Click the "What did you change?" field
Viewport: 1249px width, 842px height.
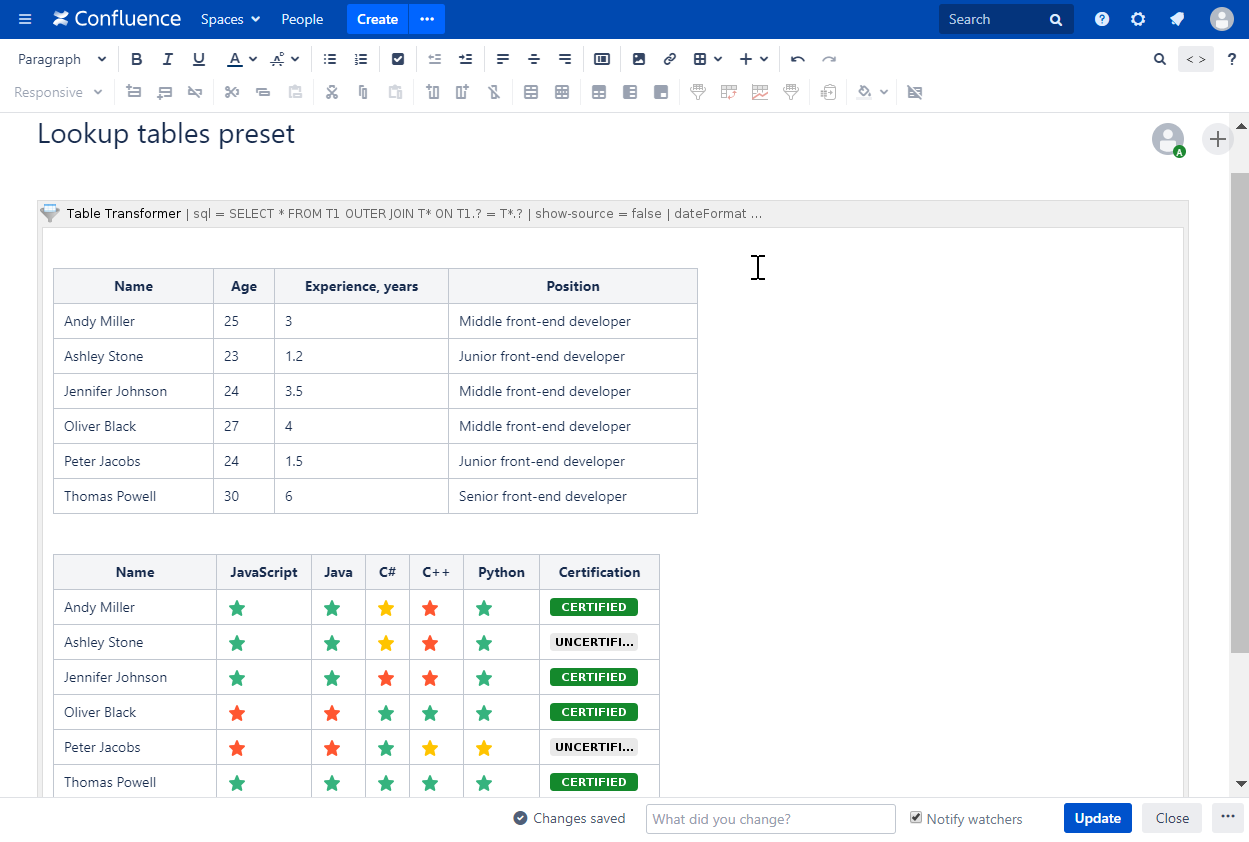(x=770, y=819)
